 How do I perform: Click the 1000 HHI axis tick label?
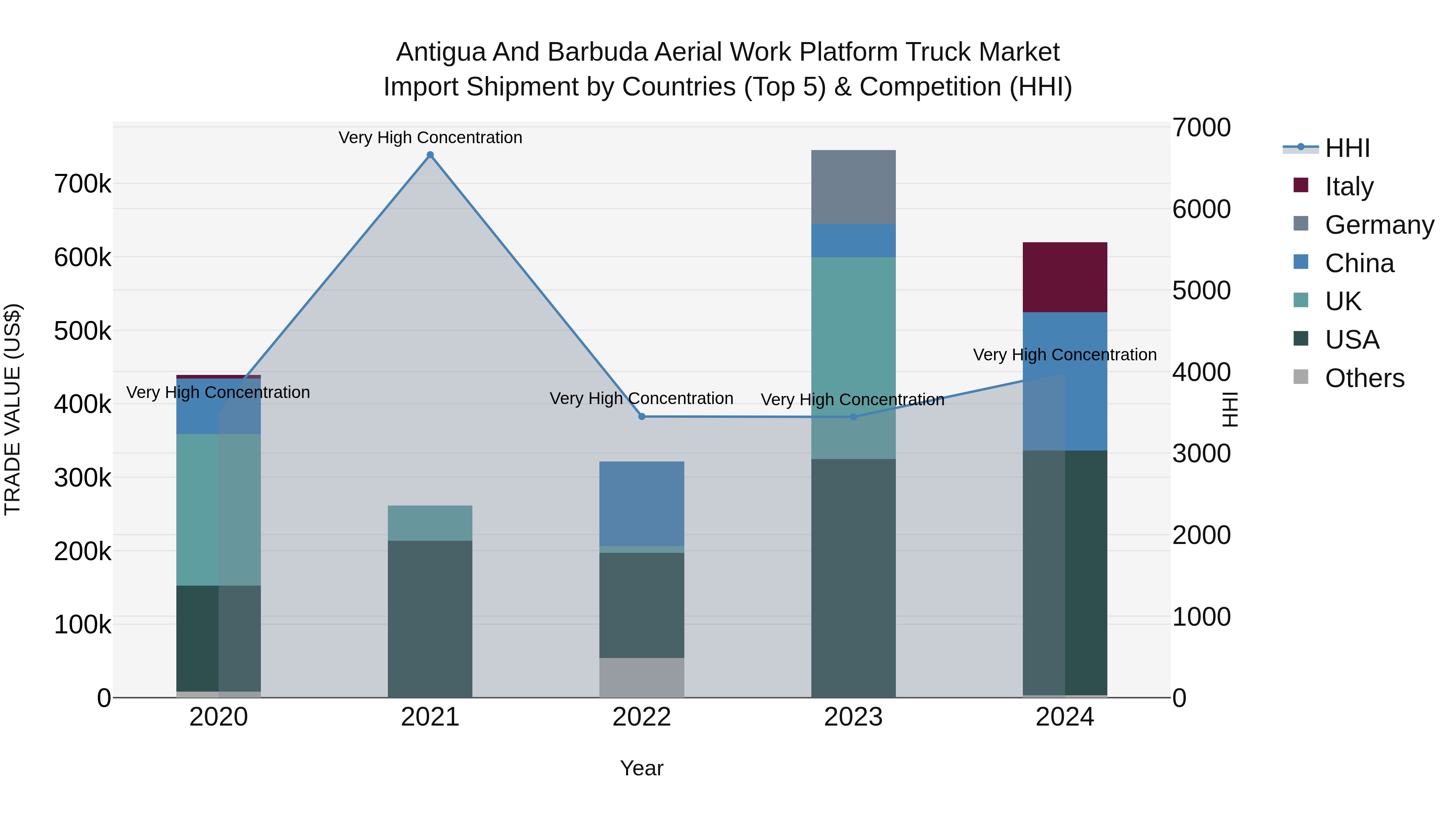(x=1202, y=617)
